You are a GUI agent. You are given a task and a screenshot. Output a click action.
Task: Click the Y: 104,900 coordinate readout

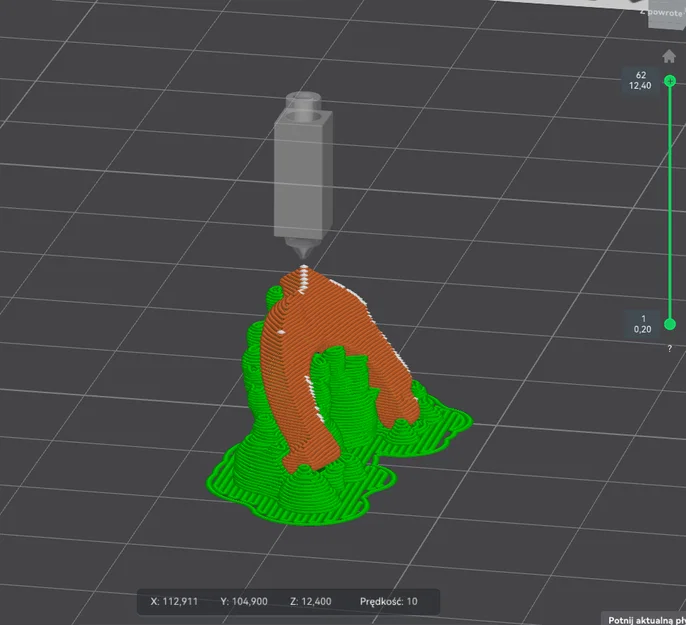[x=244, y=601]
